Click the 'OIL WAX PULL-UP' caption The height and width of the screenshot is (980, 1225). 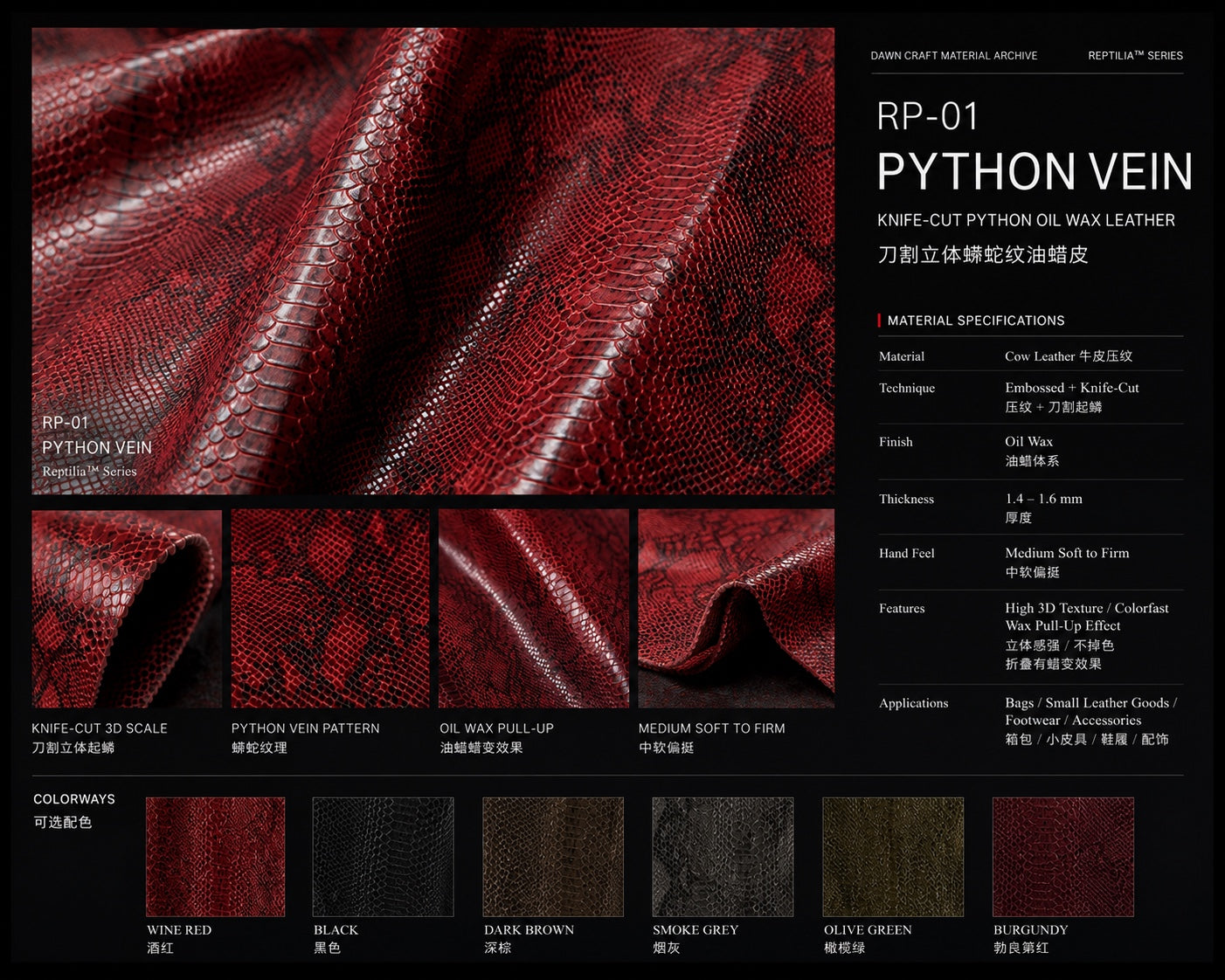496,728
